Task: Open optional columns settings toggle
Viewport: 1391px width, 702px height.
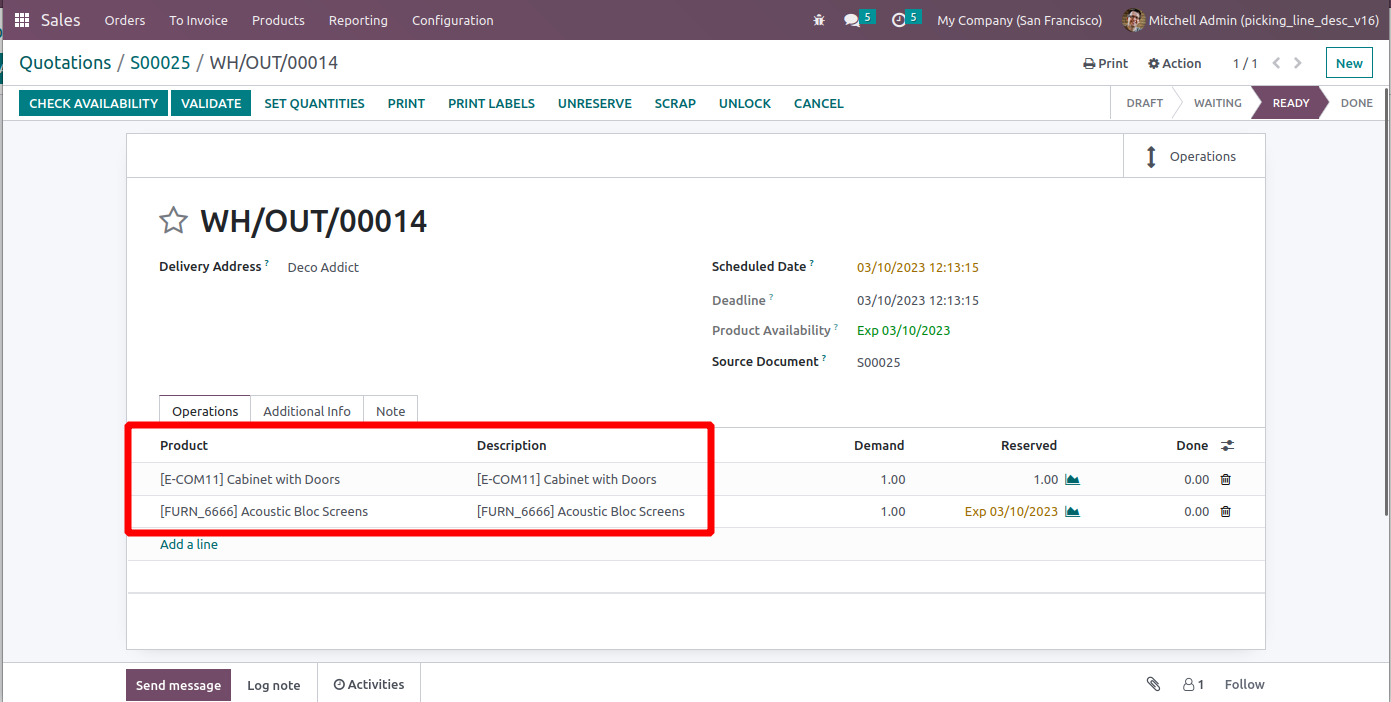Action: pyautogui.click(x=1228, y=446)
